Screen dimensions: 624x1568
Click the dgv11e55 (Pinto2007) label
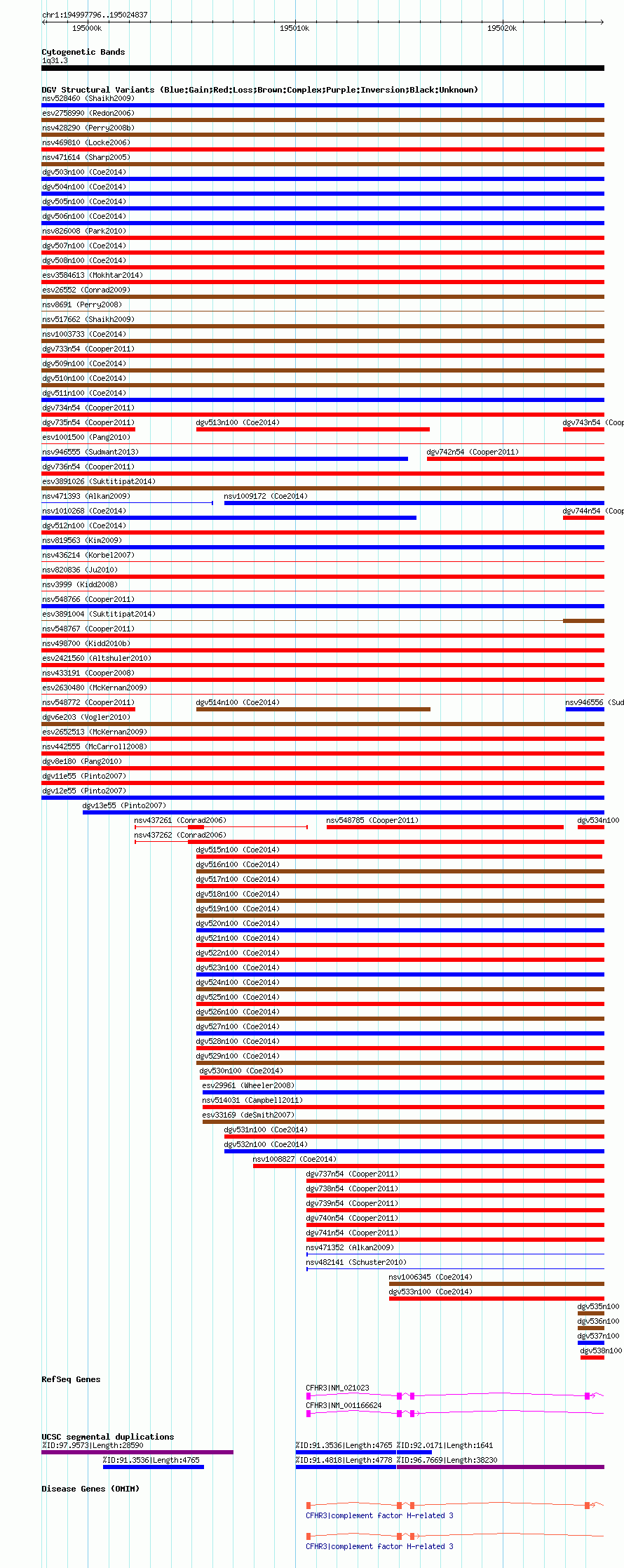pos(83,776)
